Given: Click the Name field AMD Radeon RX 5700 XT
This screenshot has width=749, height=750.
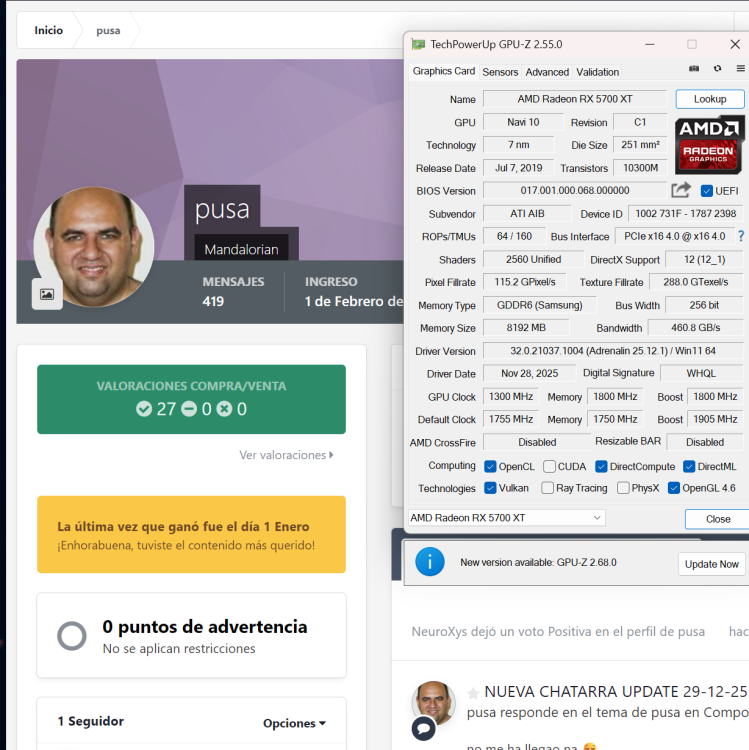Looking at the screenshot, I should 574,99.
